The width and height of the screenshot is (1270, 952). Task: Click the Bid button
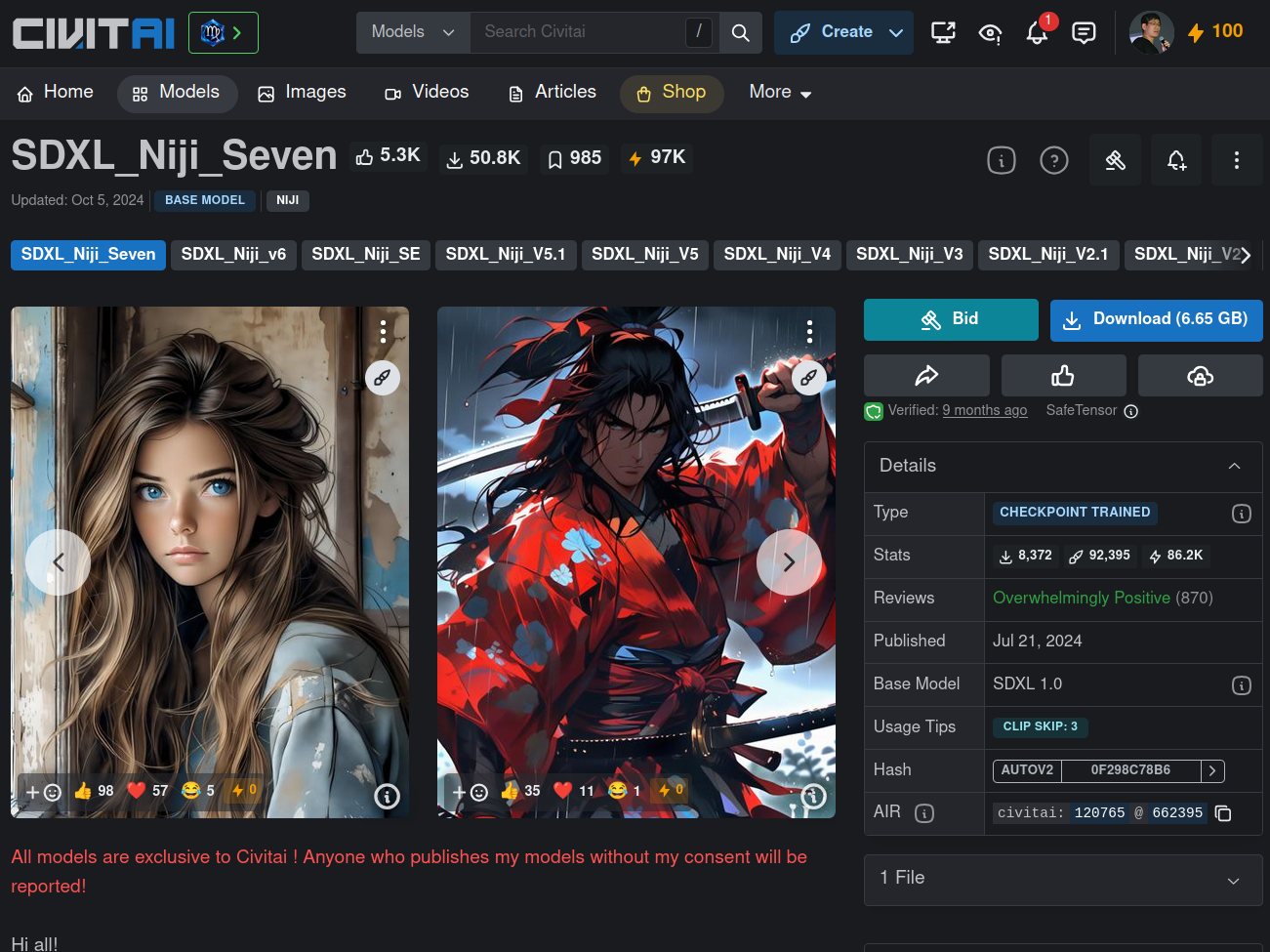pos(950,320)
